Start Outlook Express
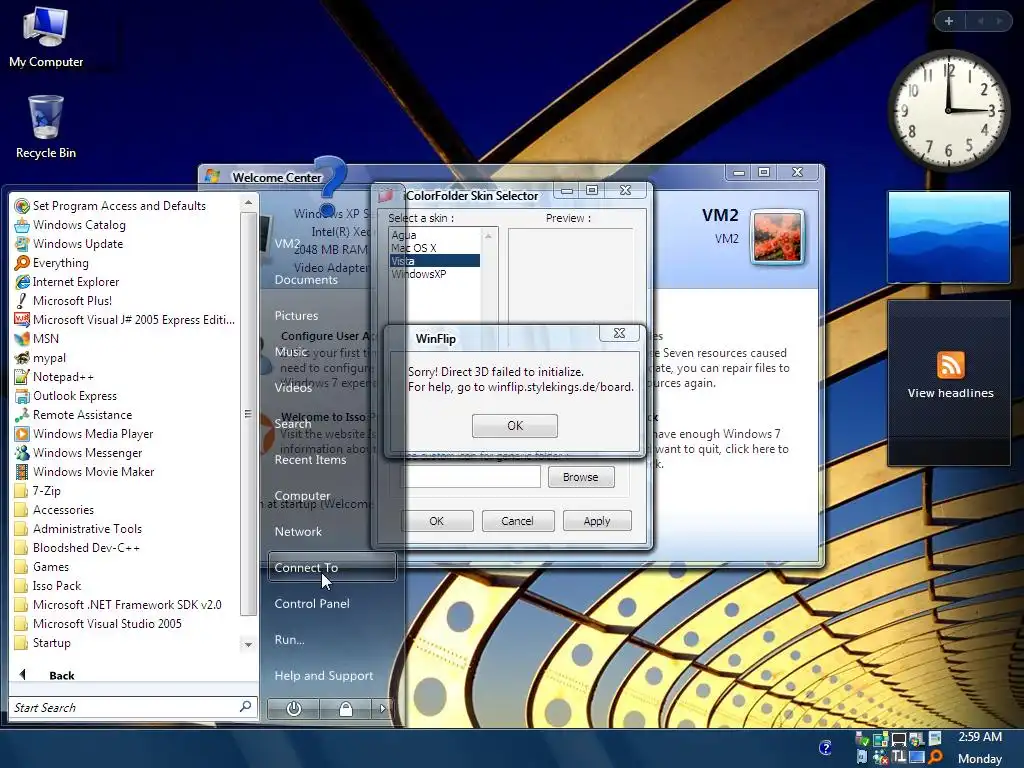This screenshot has height=768, width=1024. 65,396
